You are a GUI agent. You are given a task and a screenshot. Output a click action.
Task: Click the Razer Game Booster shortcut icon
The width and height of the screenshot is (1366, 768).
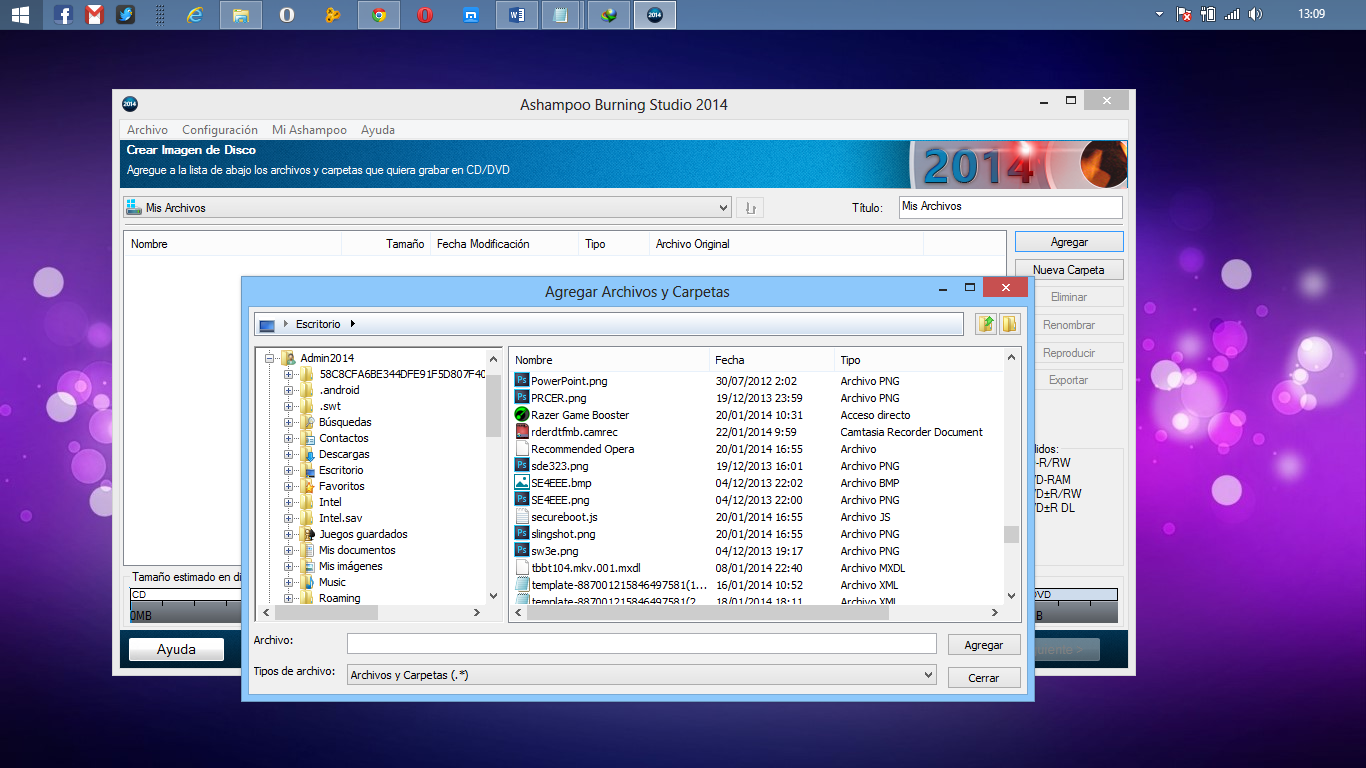click(x=521, y=415)
